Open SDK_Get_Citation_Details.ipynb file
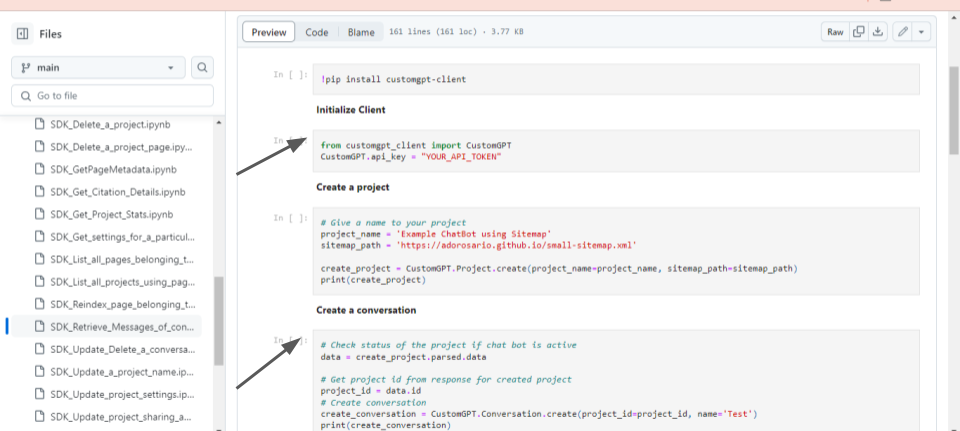 click(118, 192)
